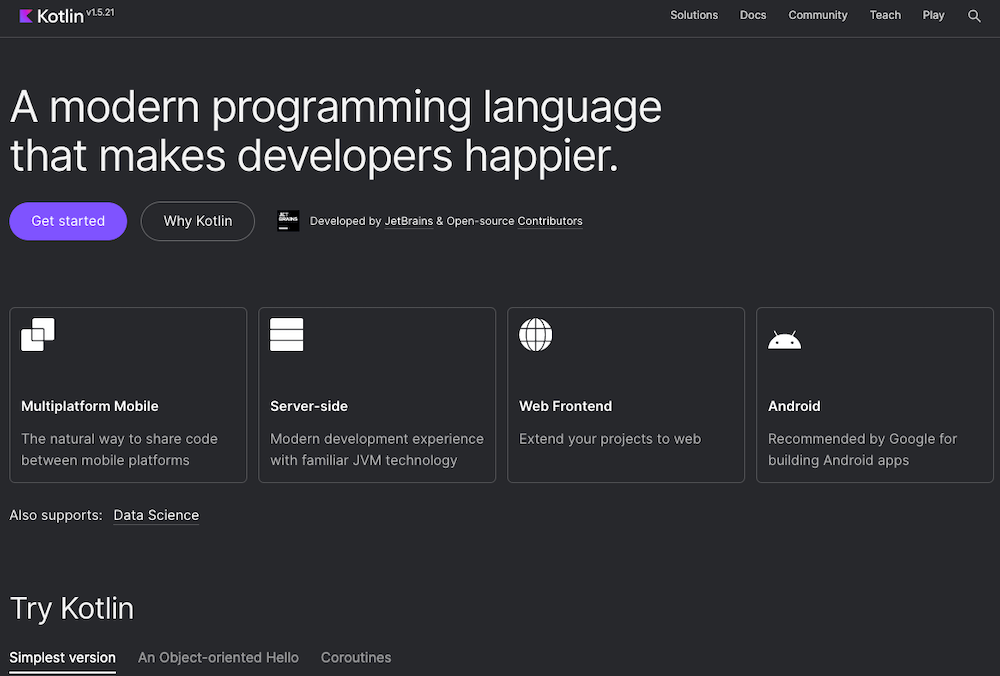
Task: Click the JetBrains logo icon
Action: pyautogui.click(x=288, y=221)
